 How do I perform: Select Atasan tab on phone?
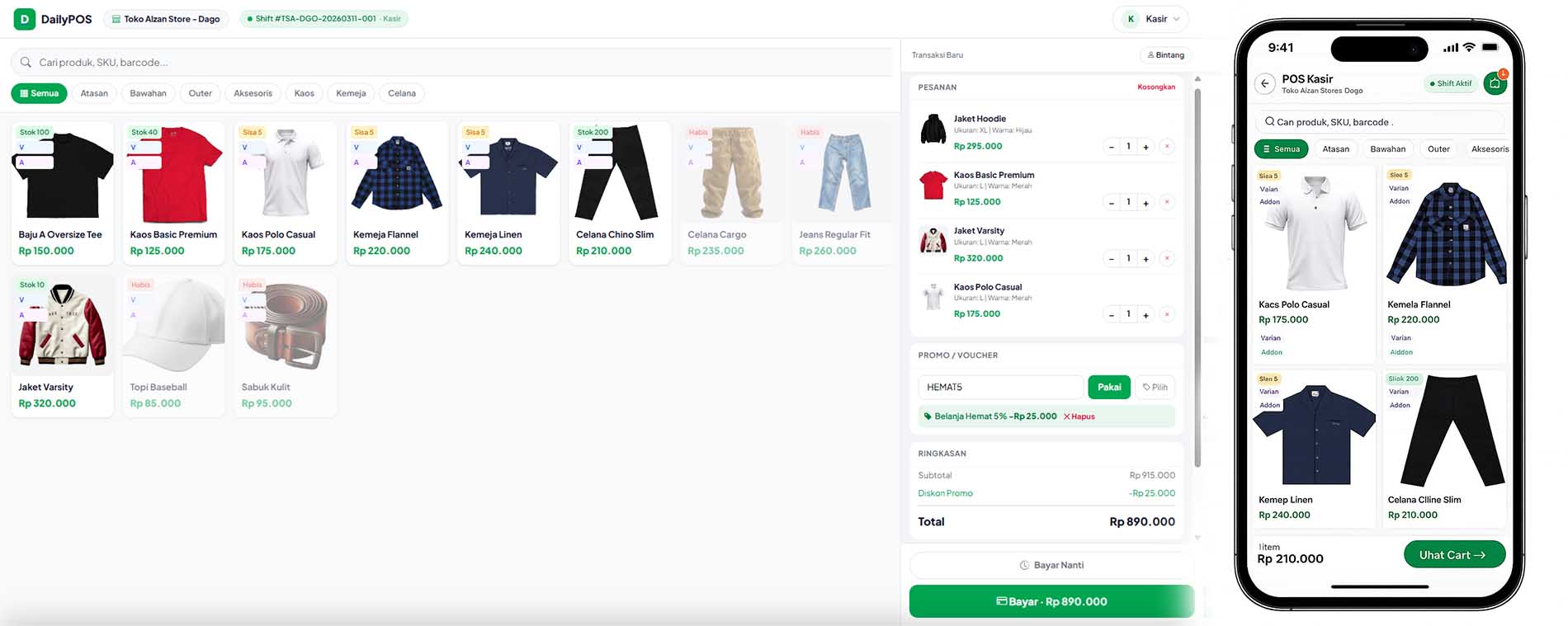pyautogui.click(x=1336, y=149)
